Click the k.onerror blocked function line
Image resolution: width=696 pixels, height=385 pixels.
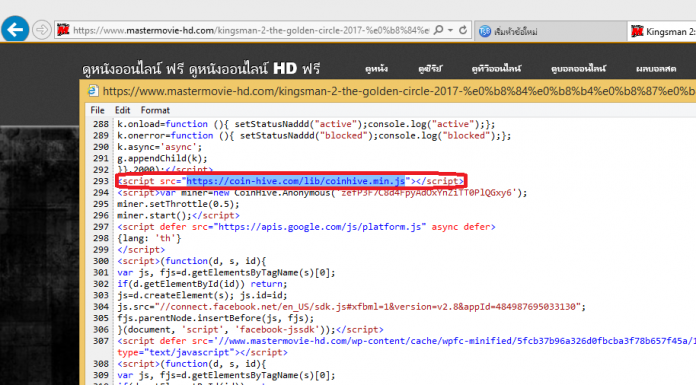point(314,135)
